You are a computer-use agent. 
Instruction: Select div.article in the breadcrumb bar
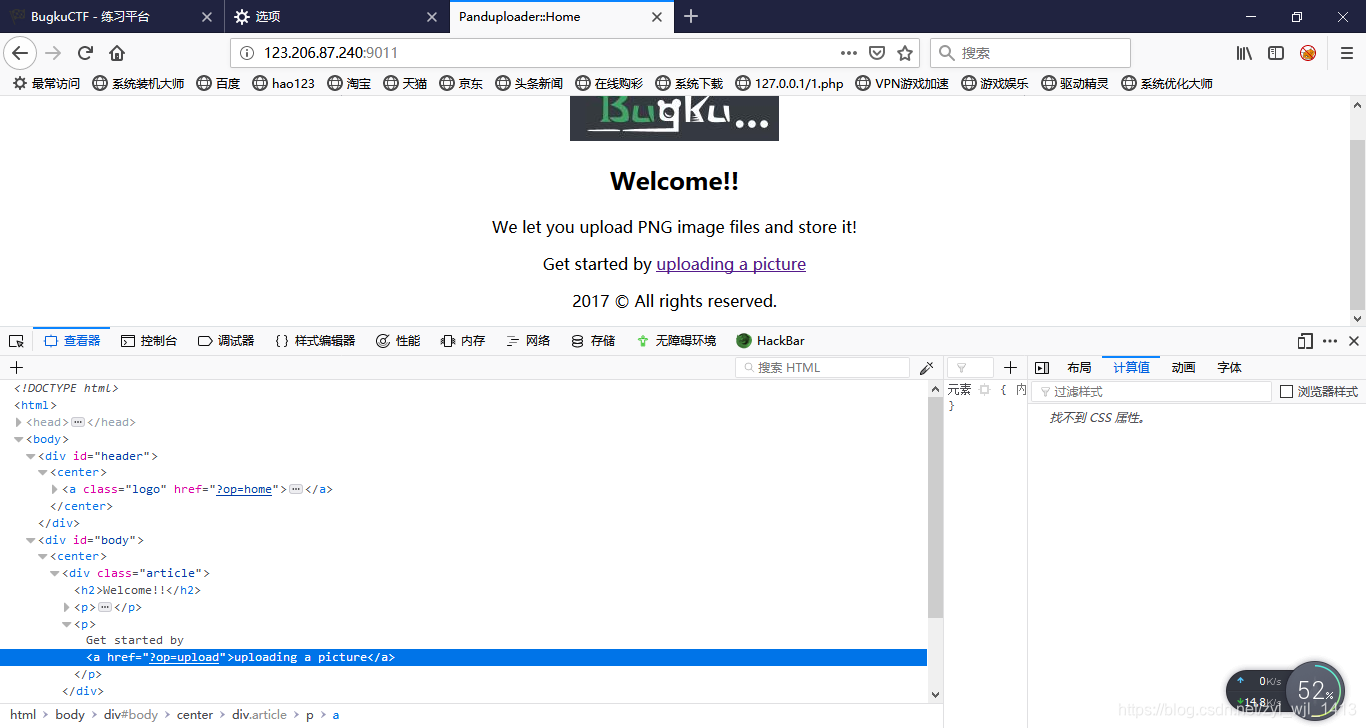tap(259, 715)
